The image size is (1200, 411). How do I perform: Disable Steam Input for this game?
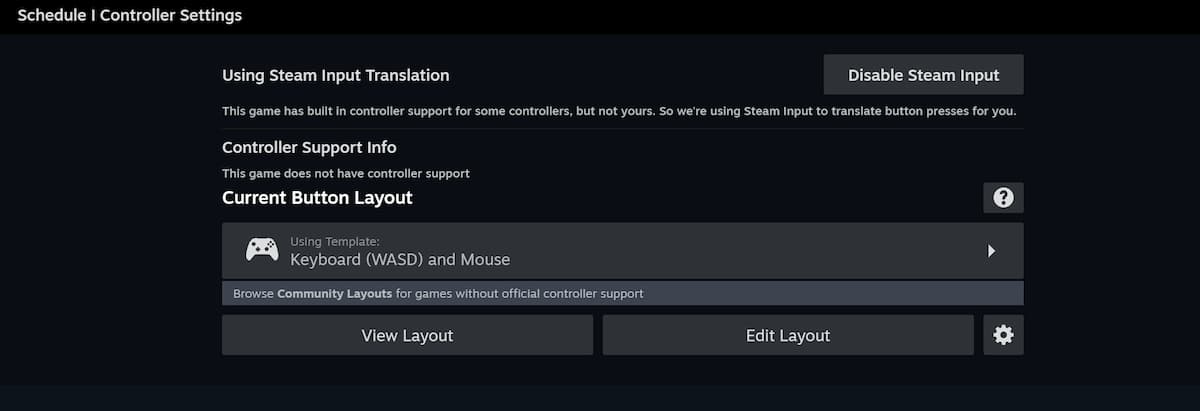tap(923, 75)
